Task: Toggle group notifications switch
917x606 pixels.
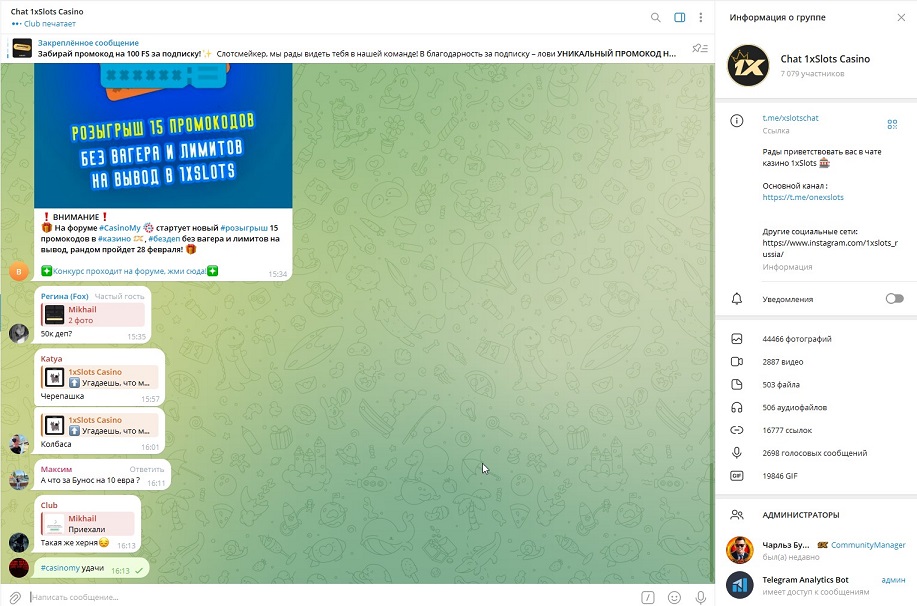Action: click(x=894, y=299)
